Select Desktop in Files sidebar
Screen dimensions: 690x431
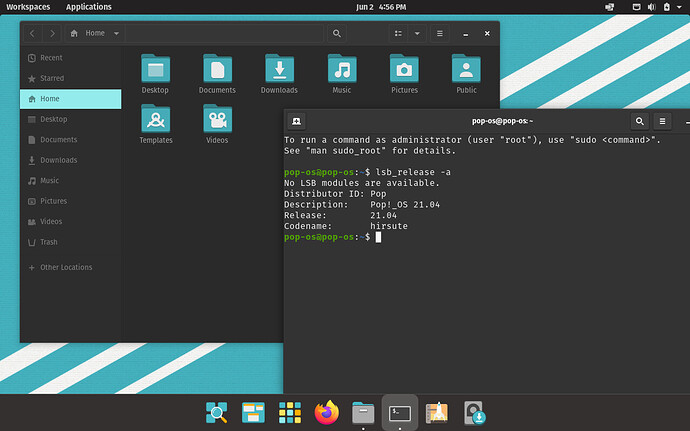click(70, 119)
